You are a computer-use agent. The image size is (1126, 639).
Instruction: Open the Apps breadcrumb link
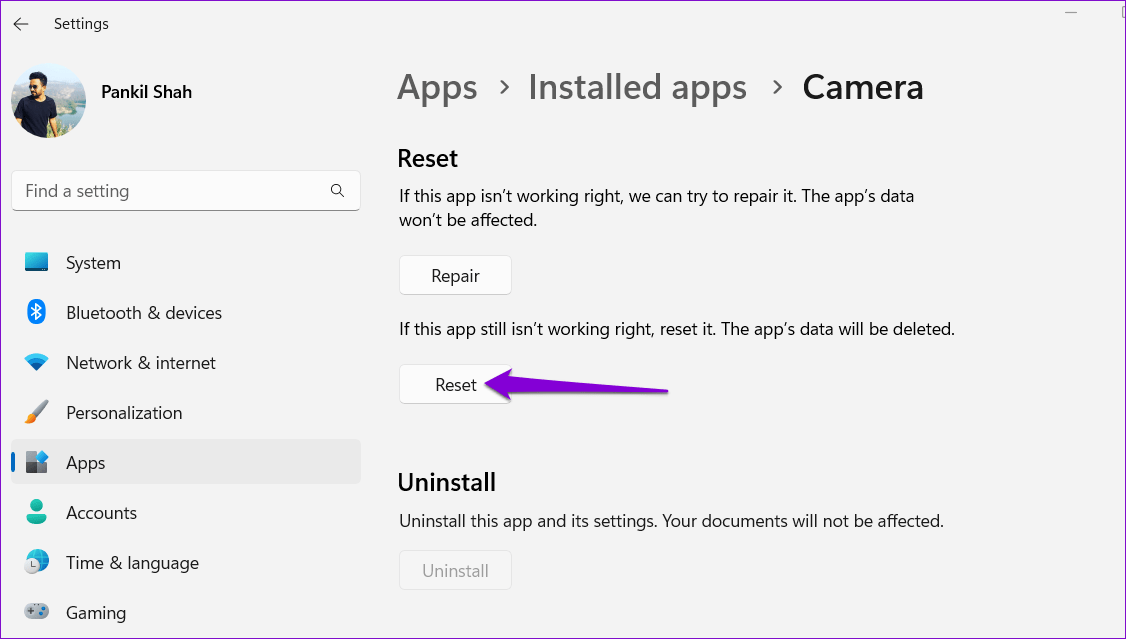[437, 88]
